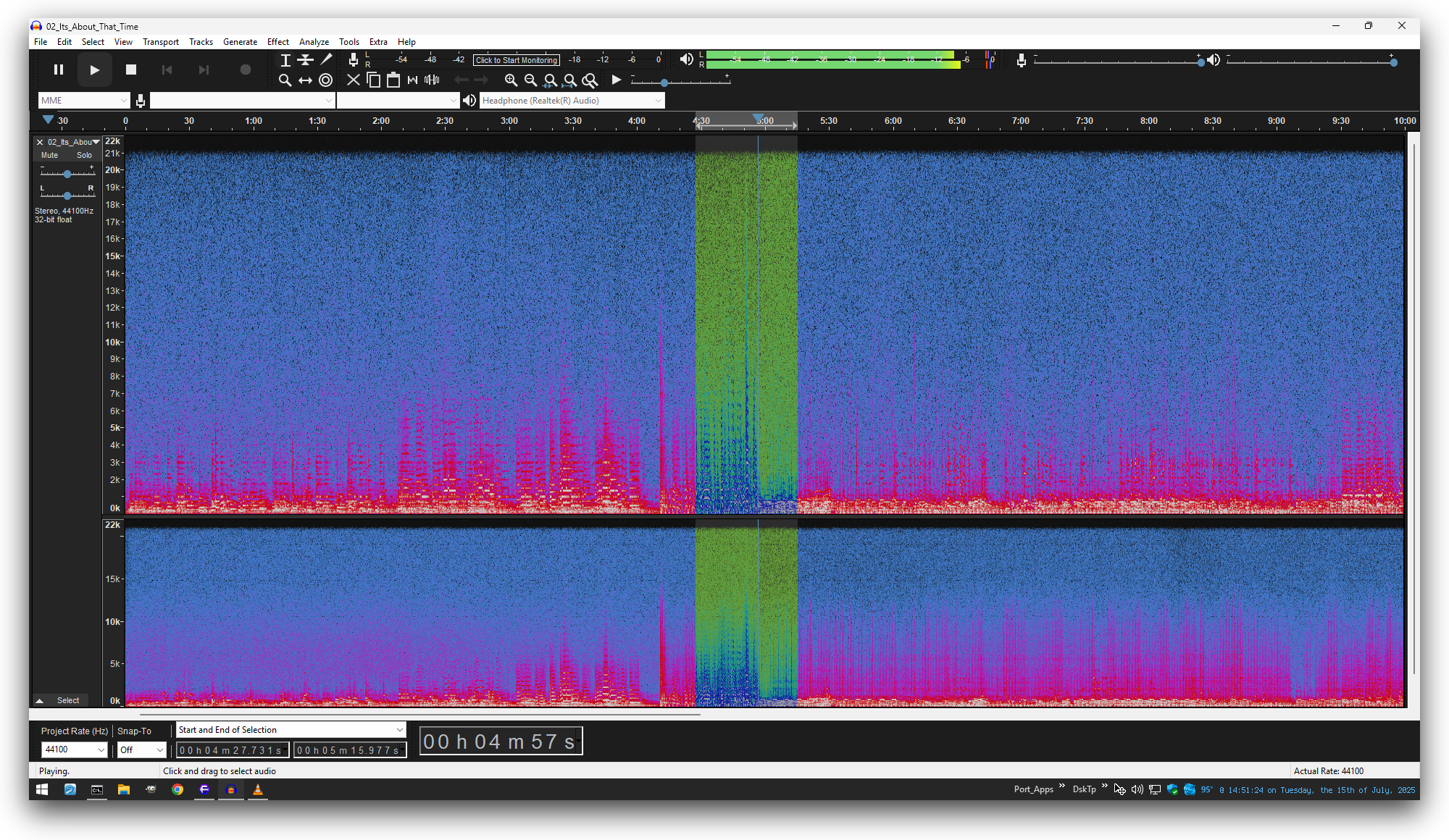
Task: Select the Envelope tool
Action: point(306,60)
